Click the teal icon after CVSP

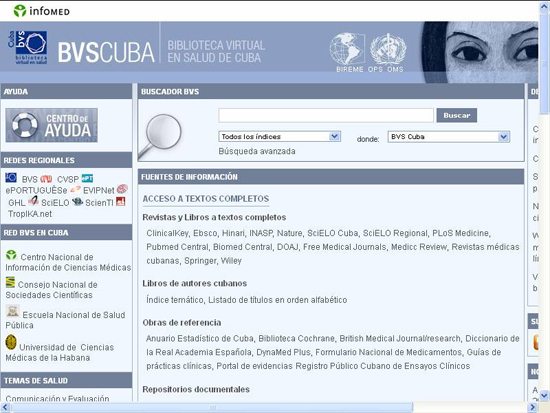[x=87, y=178]
